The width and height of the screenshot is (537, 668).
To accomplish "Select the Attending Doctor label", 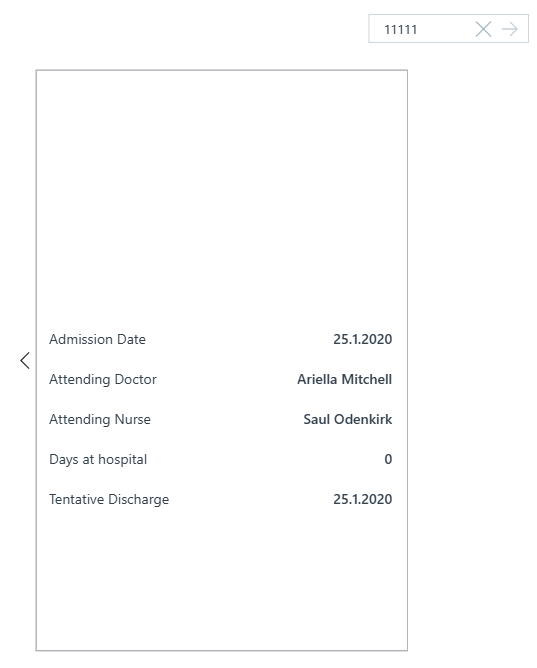I will [x=103, y=379].
